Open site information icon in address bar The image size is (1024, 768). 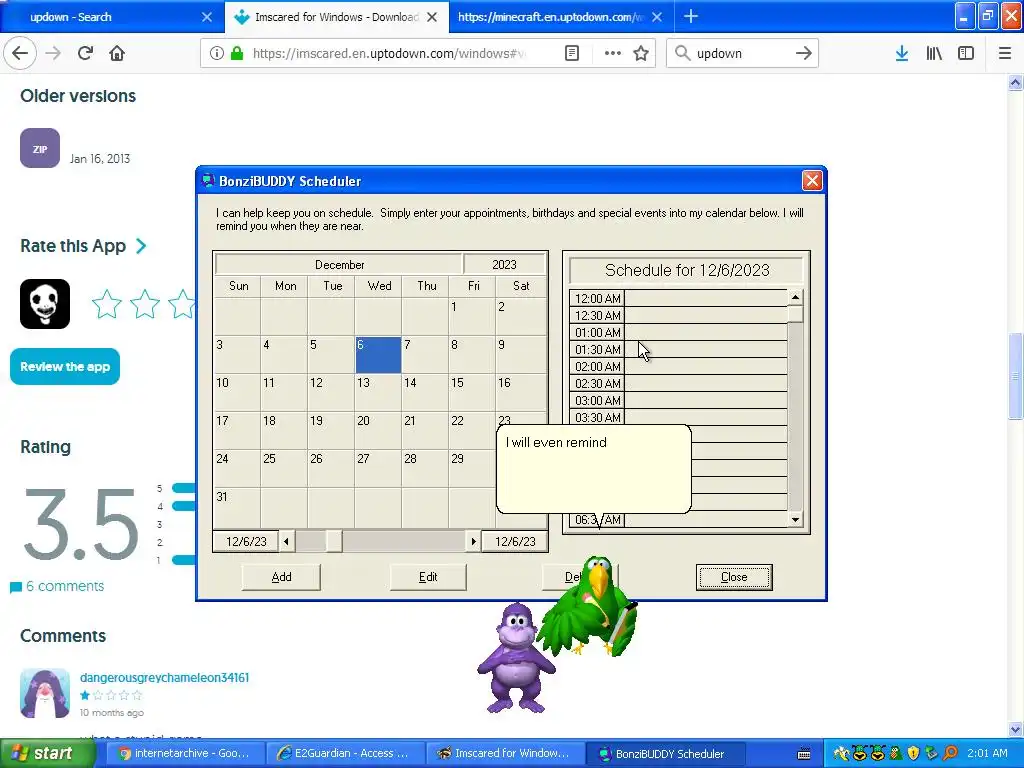[x=216, y=53]
